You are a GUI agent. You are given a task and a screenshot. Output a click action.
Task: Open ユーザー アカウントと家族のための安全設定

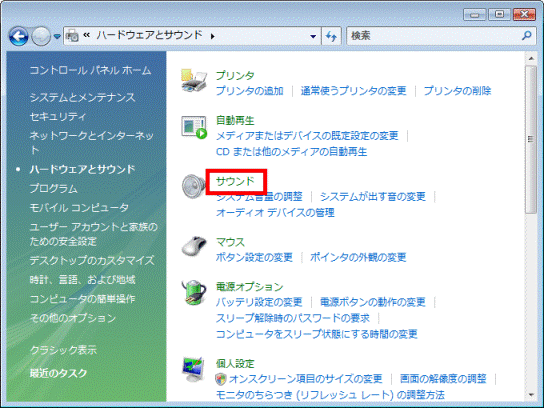point(94,234)
